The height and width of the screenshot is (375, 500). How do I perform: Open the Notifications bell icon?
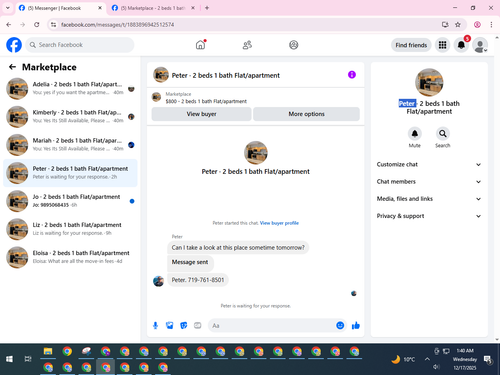(x=461, y=45)
